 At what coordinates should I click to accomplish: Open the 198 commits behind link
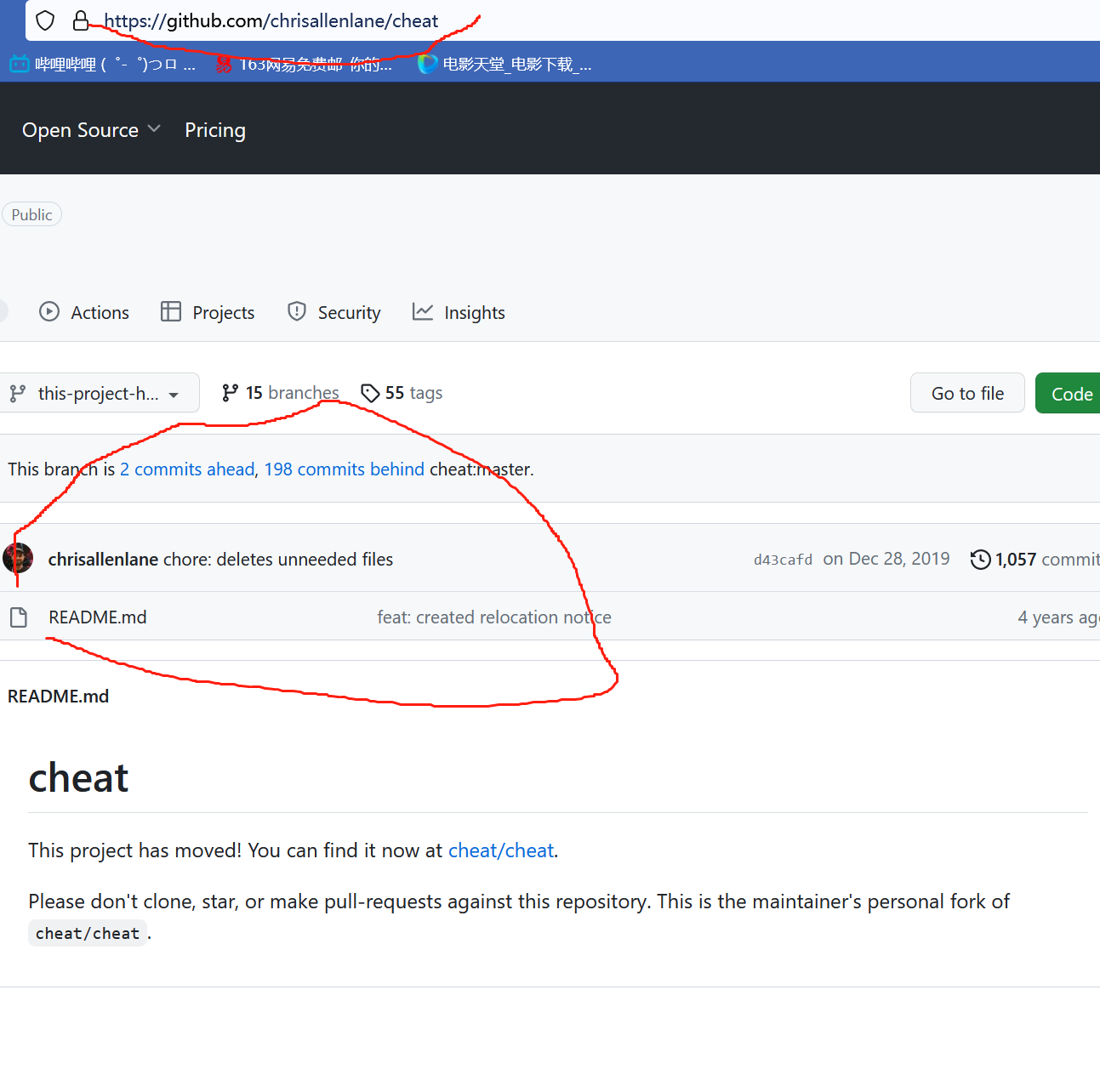(x=344, y=469)
